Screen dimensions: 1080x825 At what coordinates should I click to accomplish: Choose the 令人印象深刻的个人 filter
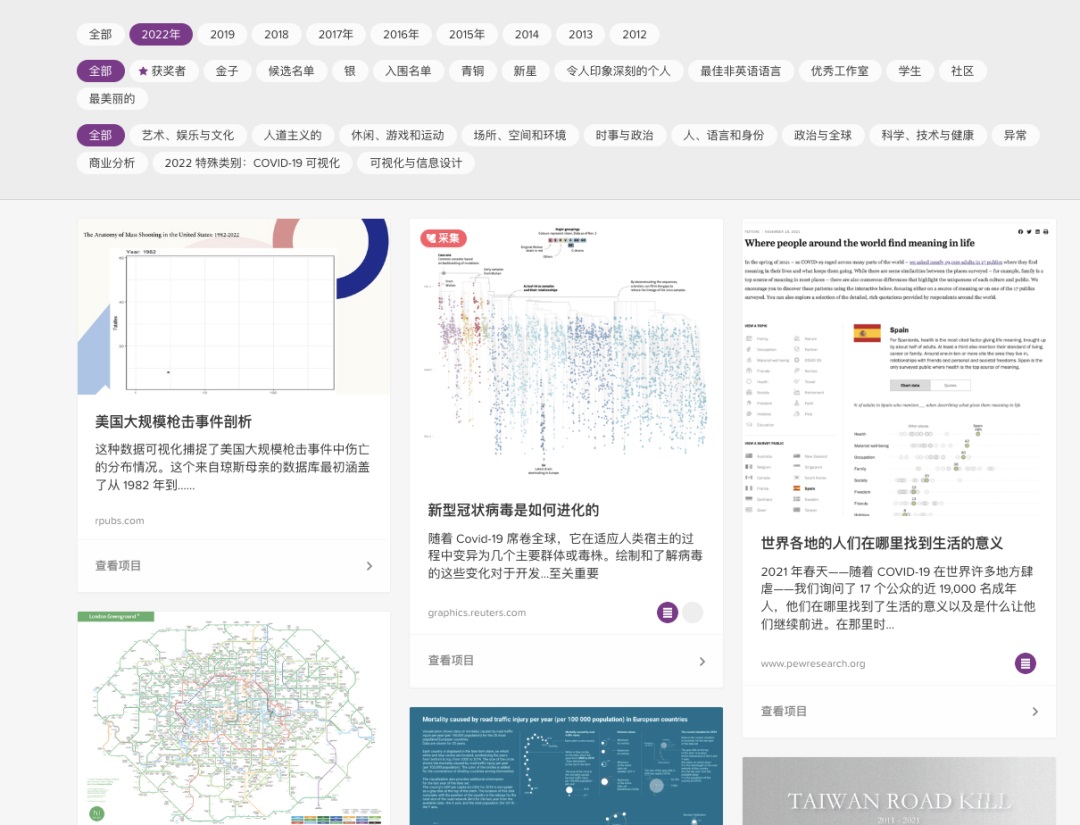[x=618, y=71]
